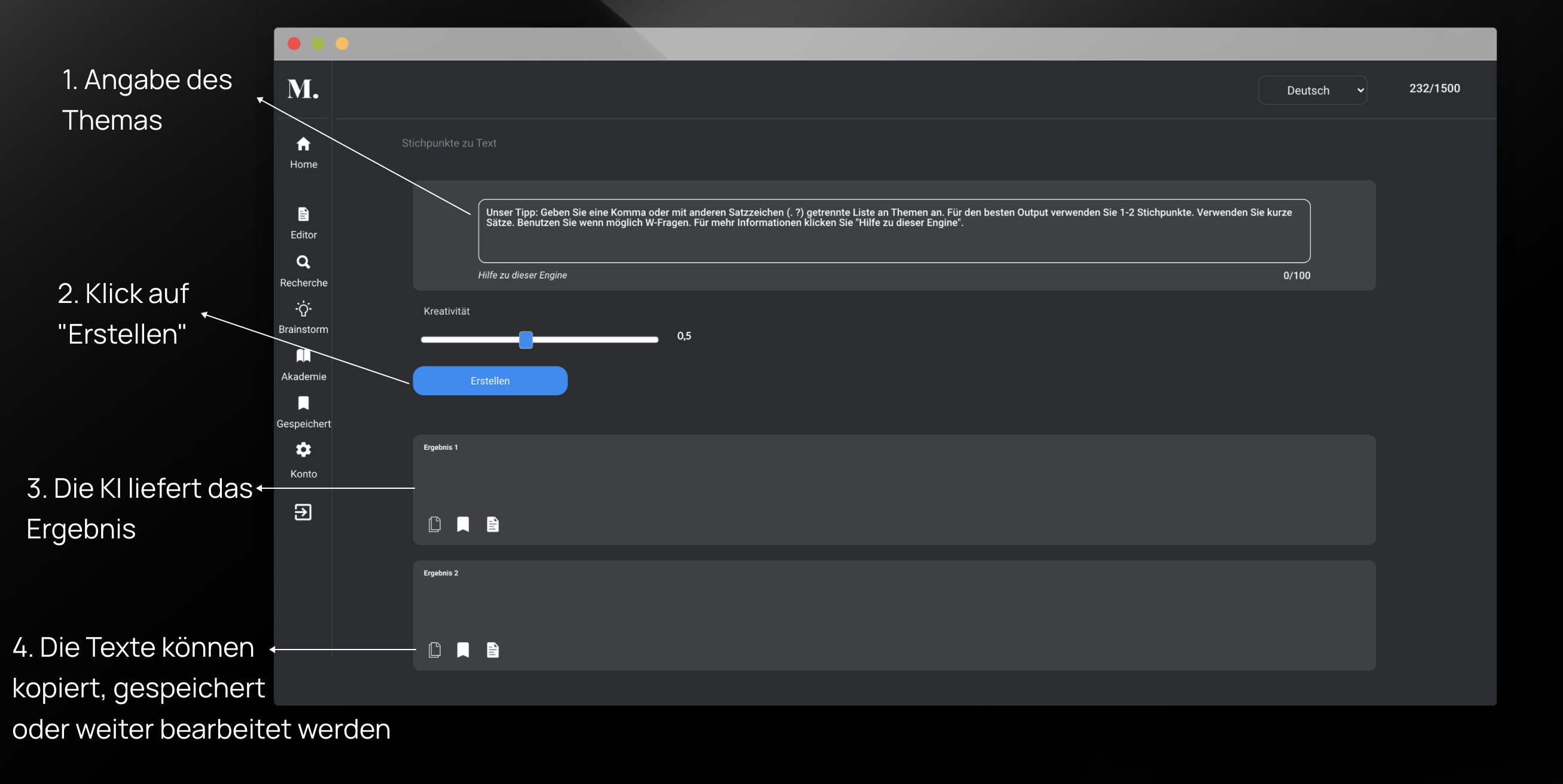Screen dimensions: 1563x784
Task: Open the Hilfe zu dieser Engine link
Action: [522, 275]
